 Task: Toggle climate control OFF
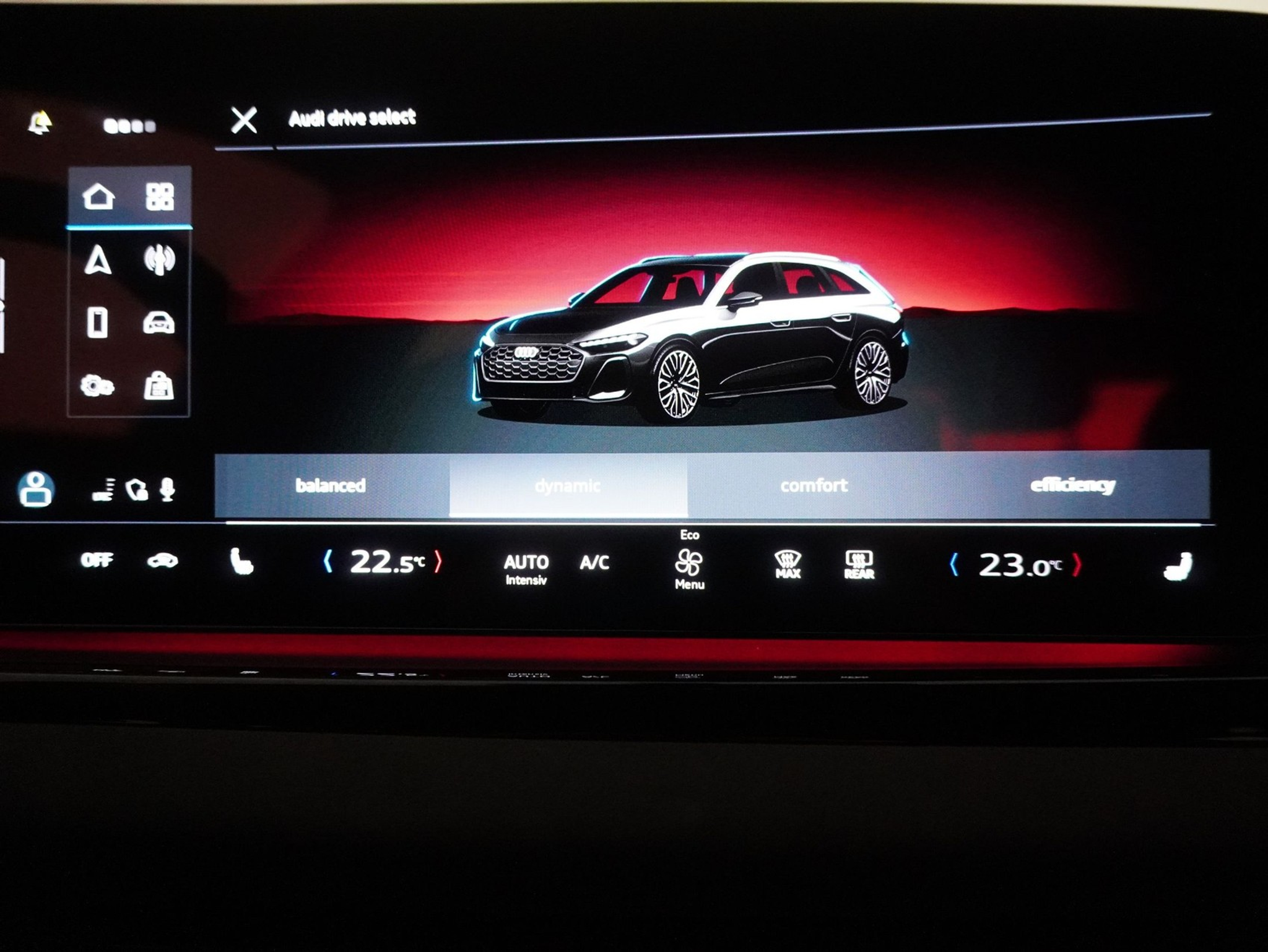pyautogui.click(x=98, y=560)
